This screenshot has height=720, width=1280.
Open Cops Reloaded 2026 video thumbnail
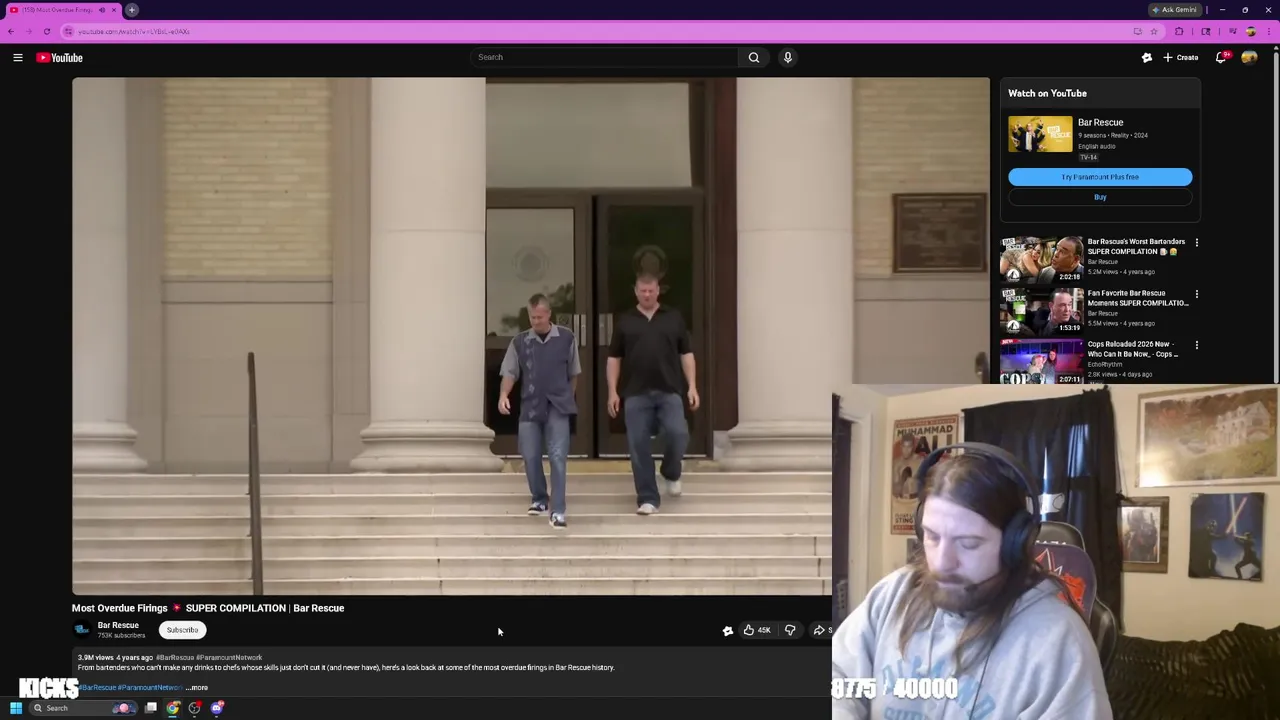1041,362
